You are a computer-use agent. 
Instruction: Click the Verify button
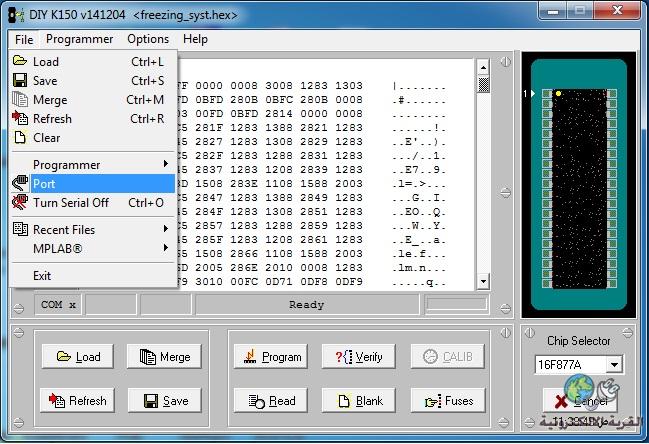coord(358,356)
